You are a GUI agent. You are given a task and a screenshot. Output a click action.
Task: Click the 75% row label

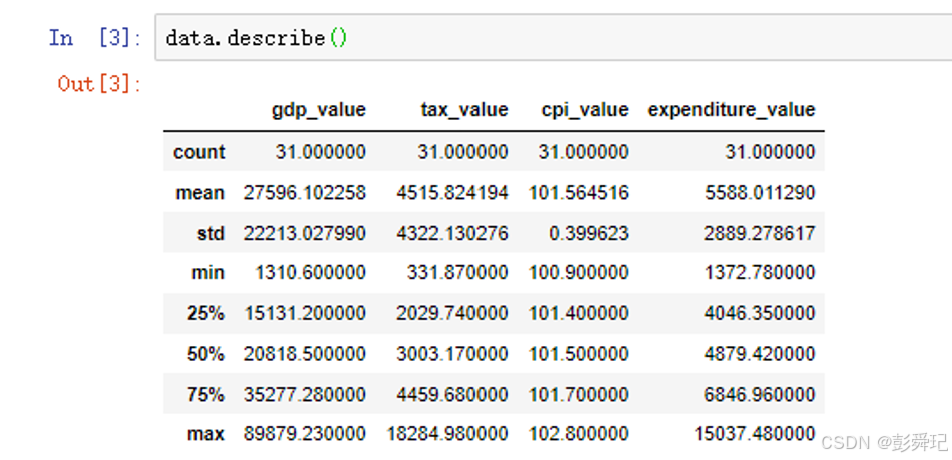point(206,394)
